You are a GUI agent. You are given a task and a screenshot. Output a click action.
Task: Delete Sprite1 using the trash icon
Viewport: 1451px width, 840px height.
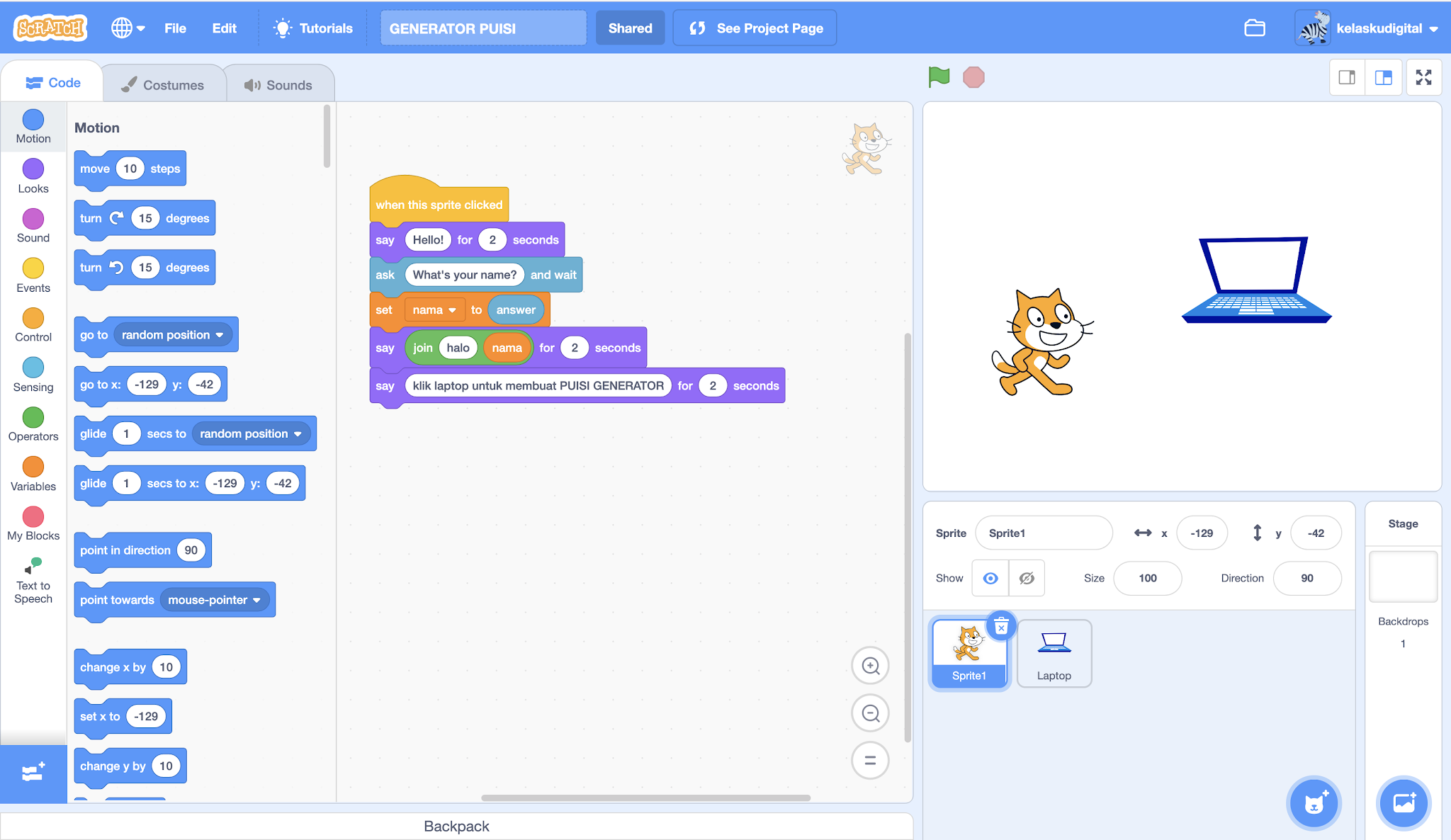tap(1001, 626)
